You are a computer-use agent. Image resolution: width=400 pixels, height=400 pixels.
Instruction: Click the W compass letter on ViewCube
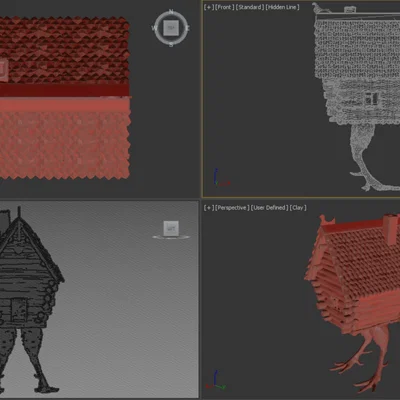[155, 28]
